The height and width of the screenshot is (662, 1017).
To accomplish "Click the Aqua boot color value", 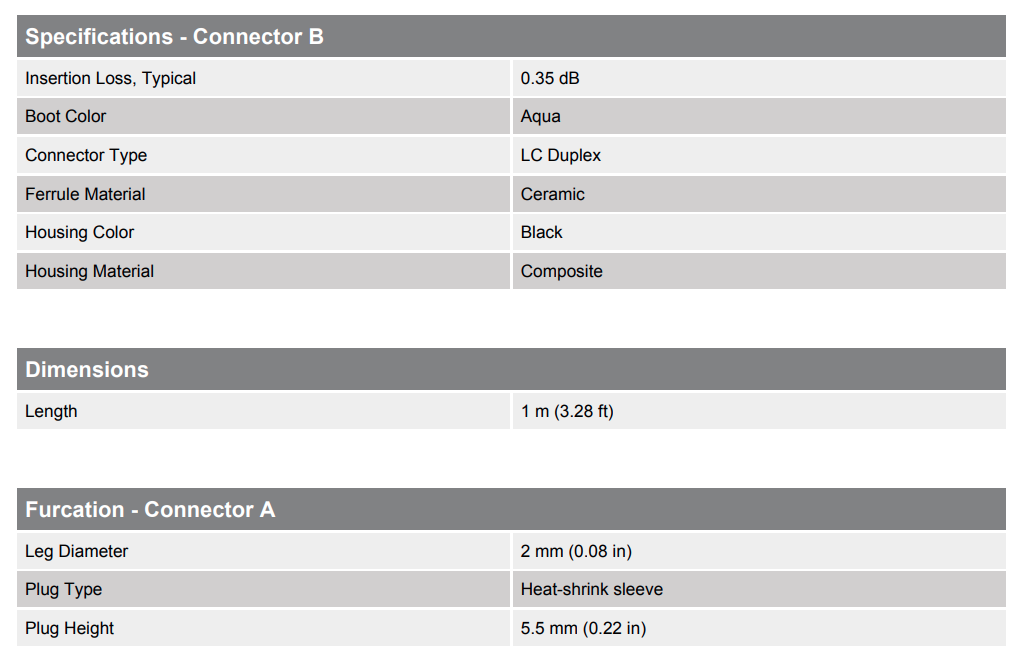I will pos(541,117).
